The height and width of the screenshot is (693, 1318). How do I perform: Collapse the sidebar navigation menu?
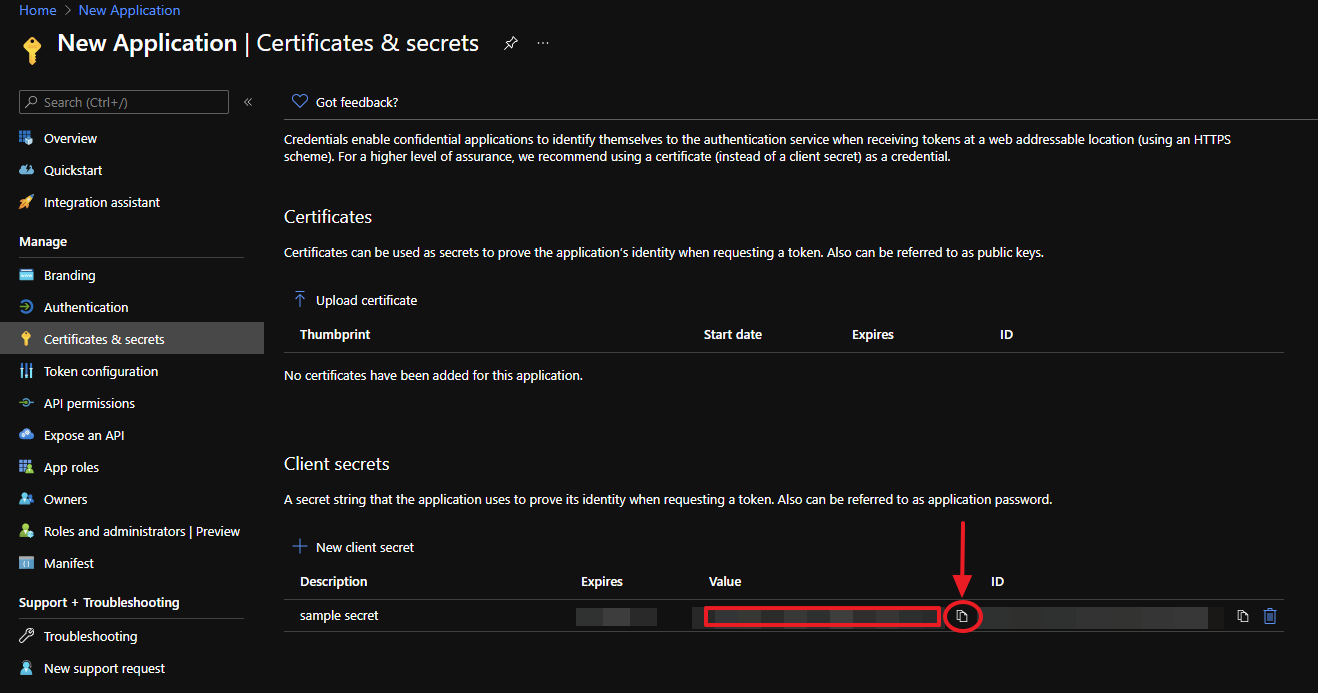point(248,102)
